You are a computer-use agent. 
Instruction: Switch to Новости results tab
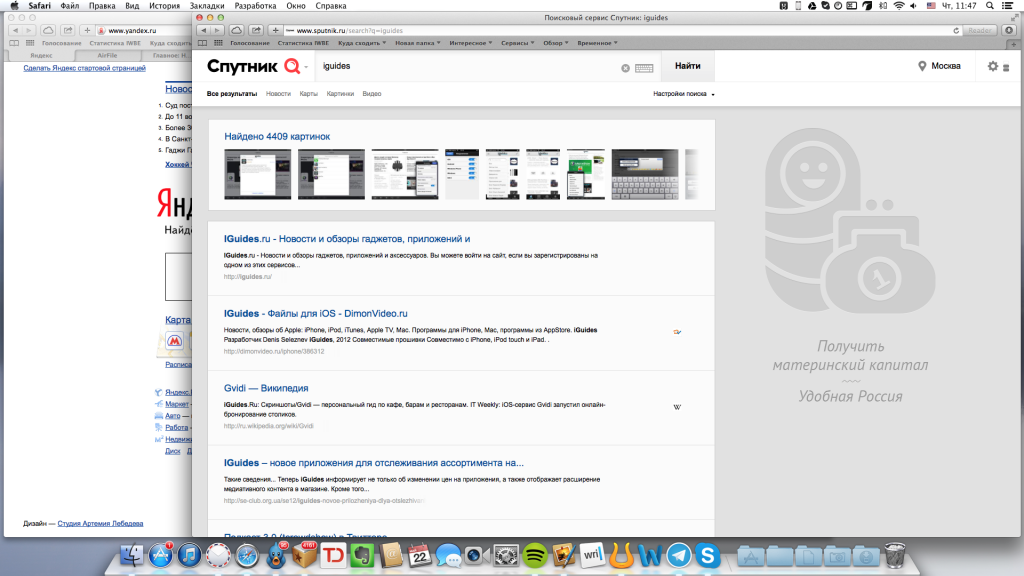tap(278, 94)
